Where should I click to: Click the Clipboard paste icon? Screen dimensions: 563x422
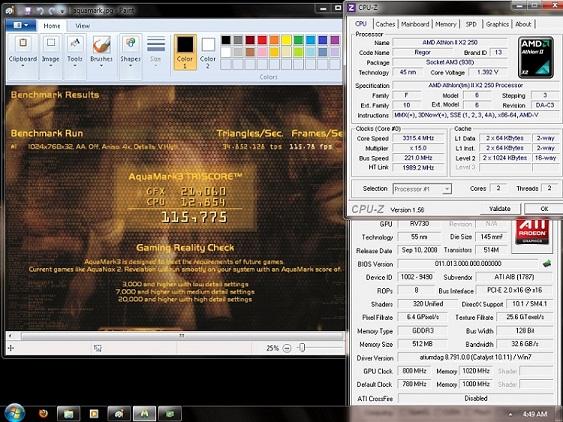pos(23,44)
